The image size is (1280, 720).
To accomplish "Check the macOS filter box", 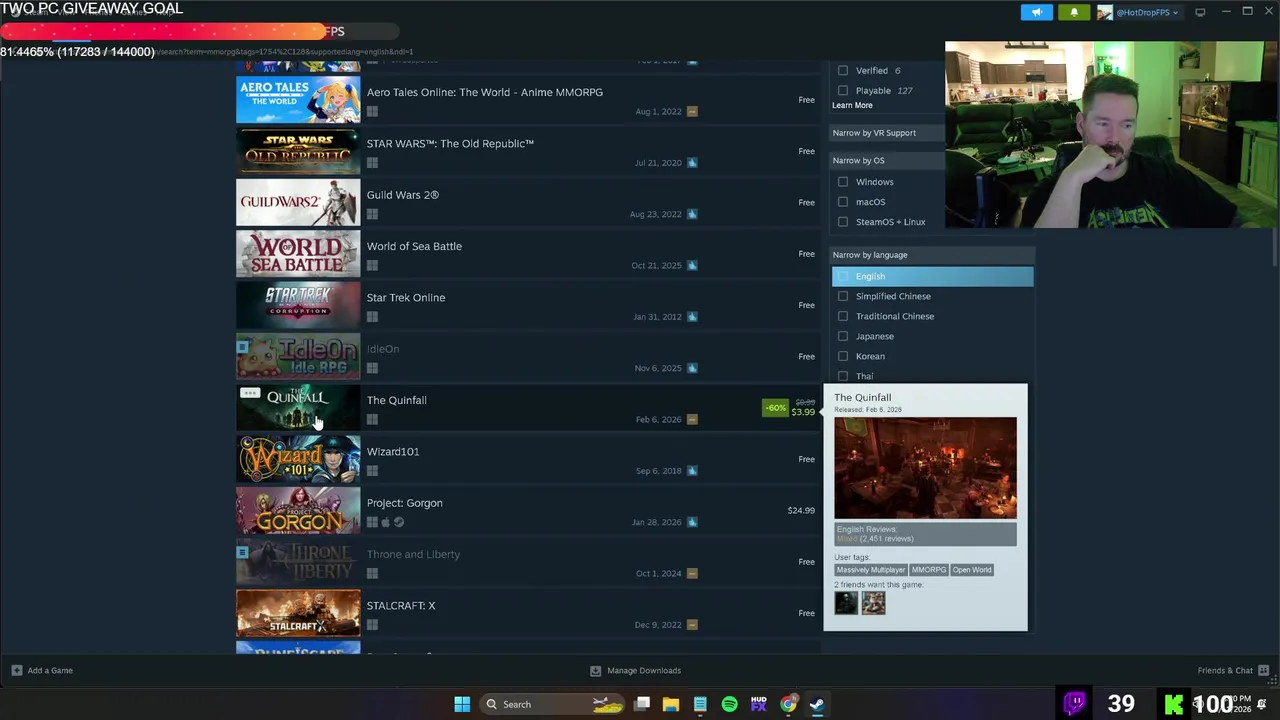I will click(x=843, y=202).
